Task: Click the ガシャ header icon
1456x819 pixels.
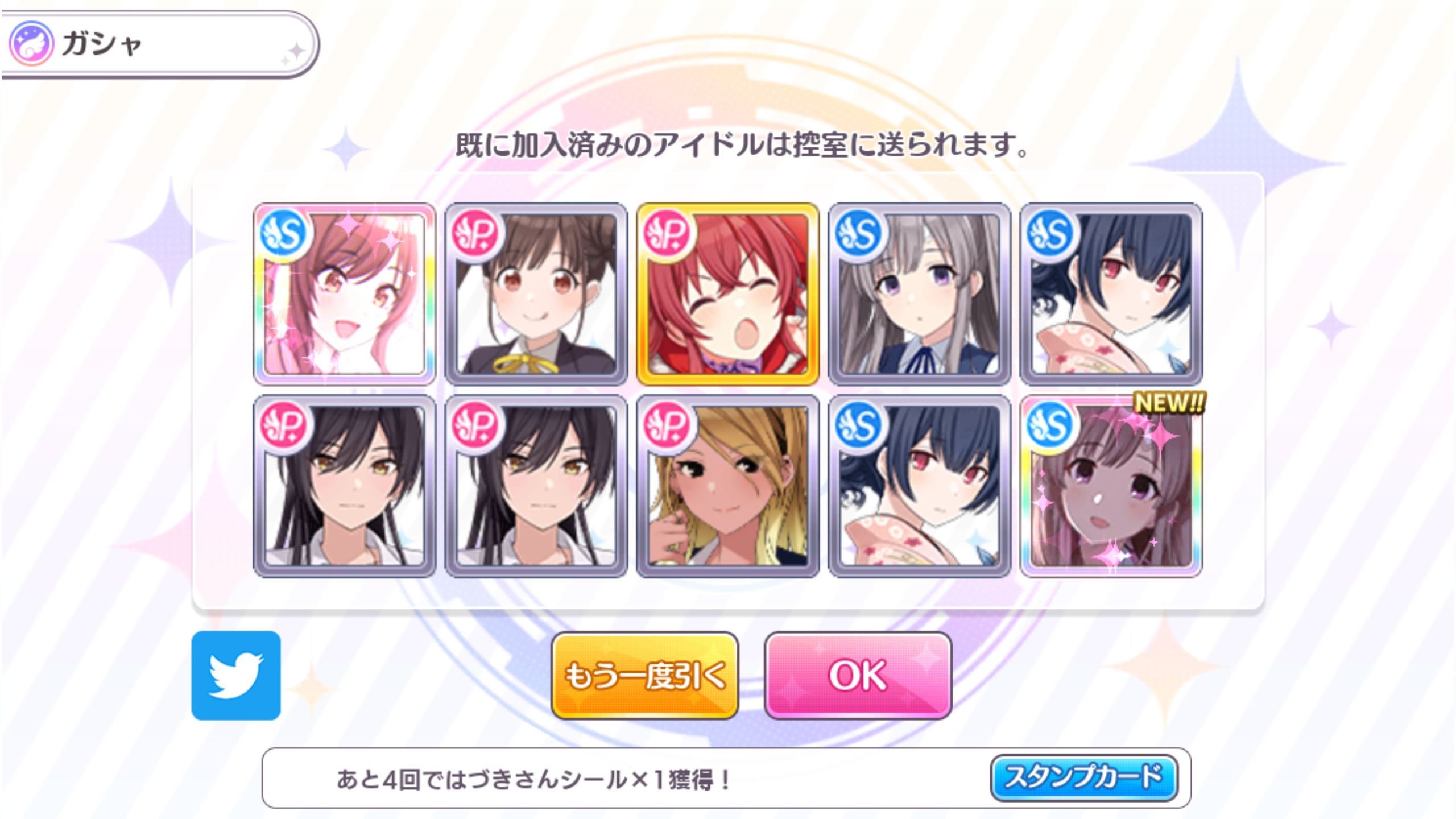Action: click(32, 43)
